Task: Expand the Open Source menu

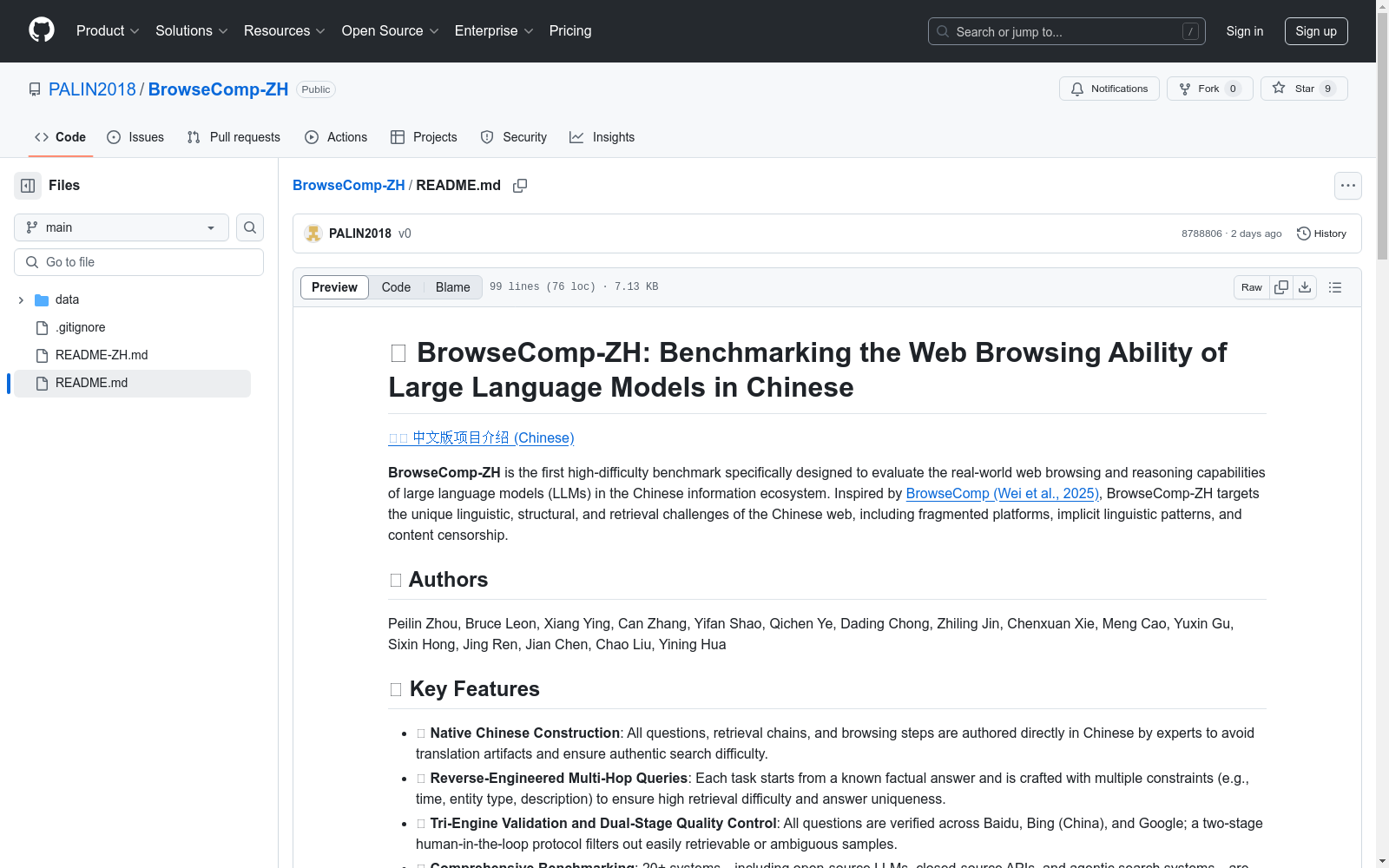Action: 389,31
